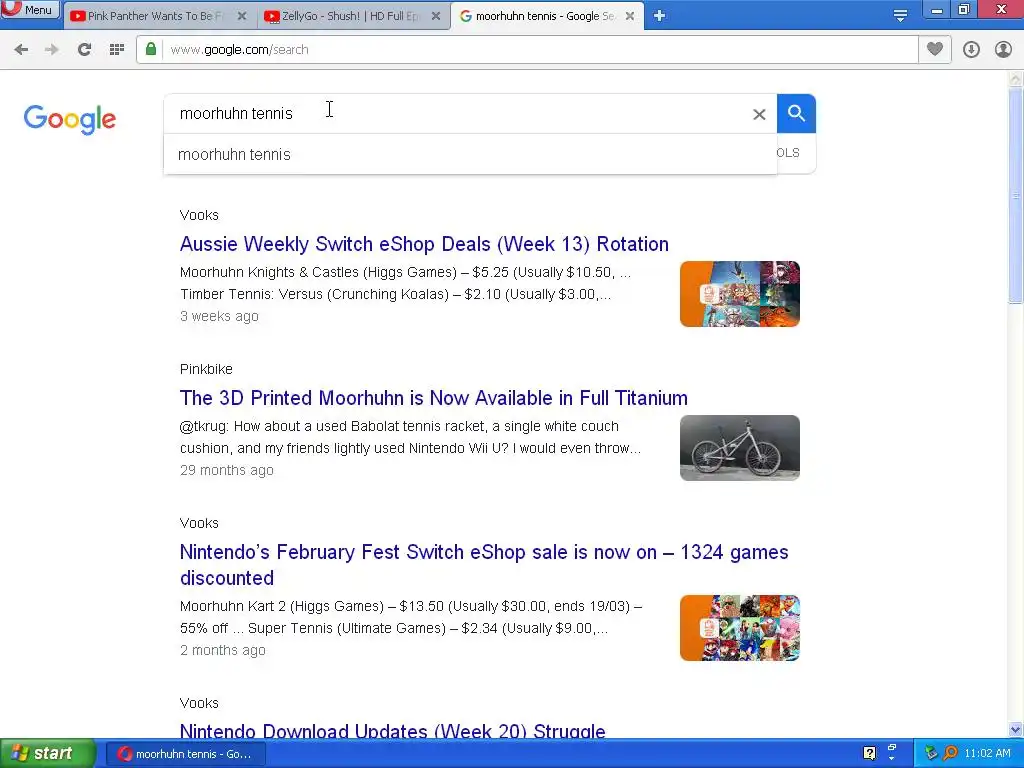
Task: Restore down the Opera window
Action: coord(964,10)
